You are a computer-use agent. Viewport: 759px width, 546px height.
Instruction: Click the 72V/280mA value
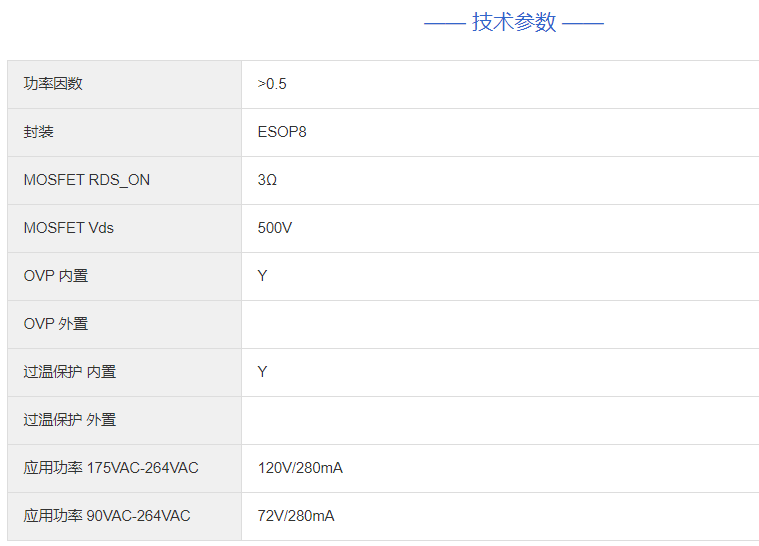pyautogui.click(x=296, y=516)
